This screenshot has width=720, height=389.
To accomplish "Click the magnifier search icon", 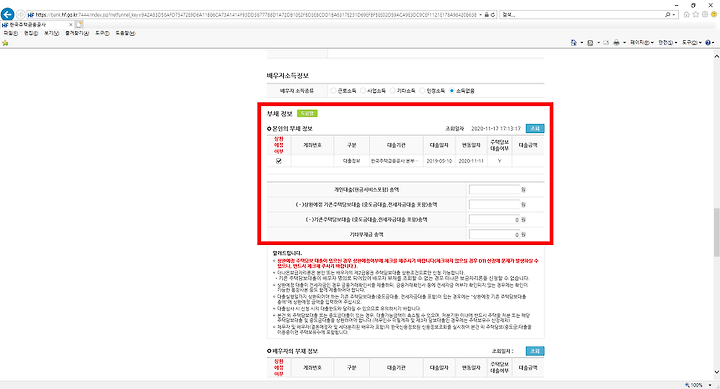I will (x=668, y=15).
